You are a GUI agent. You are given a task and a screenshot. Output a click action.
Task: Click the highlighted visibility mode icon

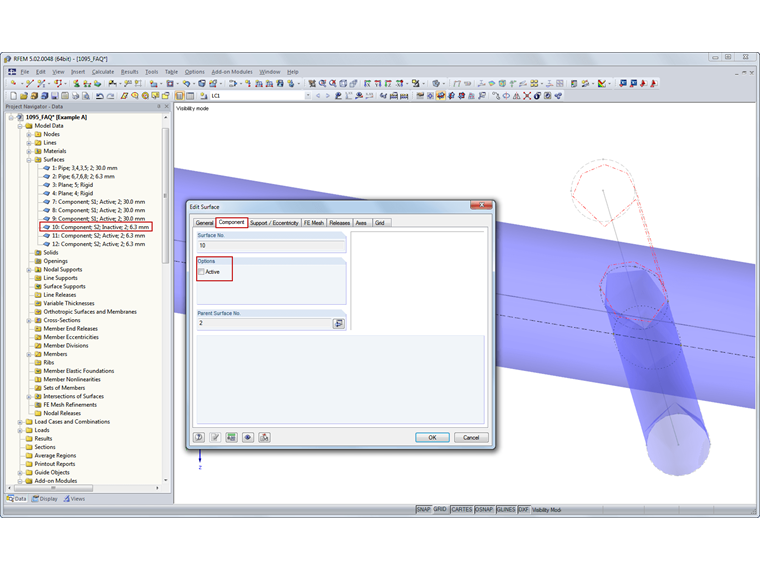coord(441,96)
